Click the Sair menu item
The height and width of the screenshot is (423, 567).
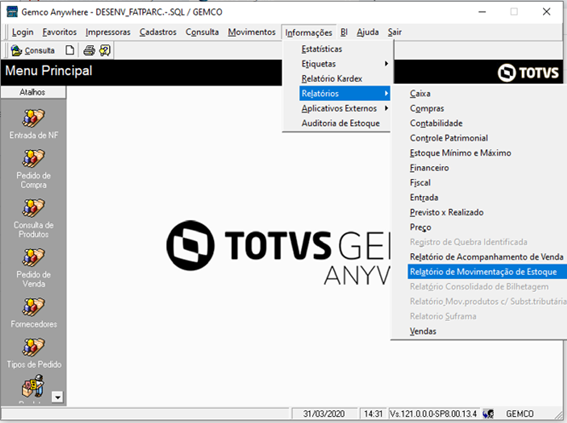[x=395, y=32]
